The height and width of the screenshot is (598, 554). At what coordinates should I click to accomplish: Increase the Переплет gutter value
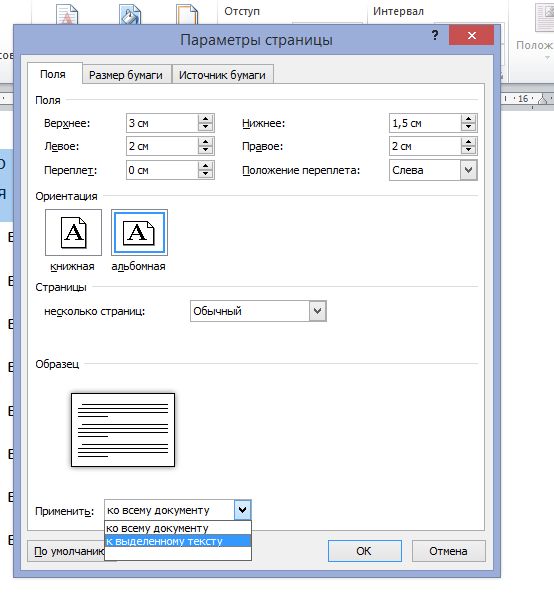point(206,166)
